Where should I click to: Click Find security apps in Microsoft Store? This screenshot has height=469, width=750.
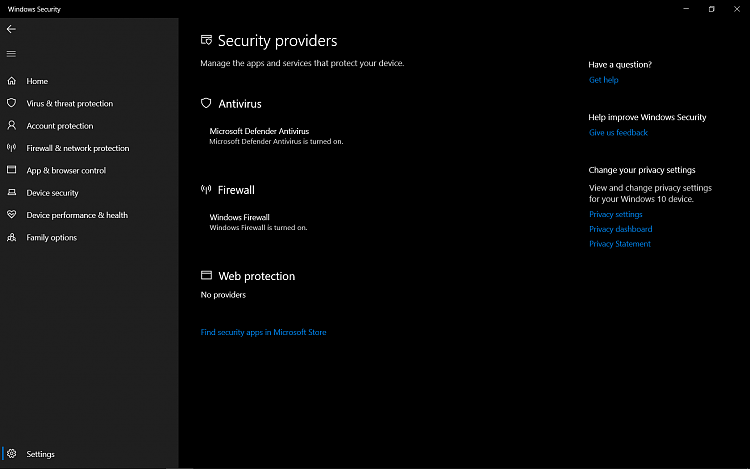(263, 332)
